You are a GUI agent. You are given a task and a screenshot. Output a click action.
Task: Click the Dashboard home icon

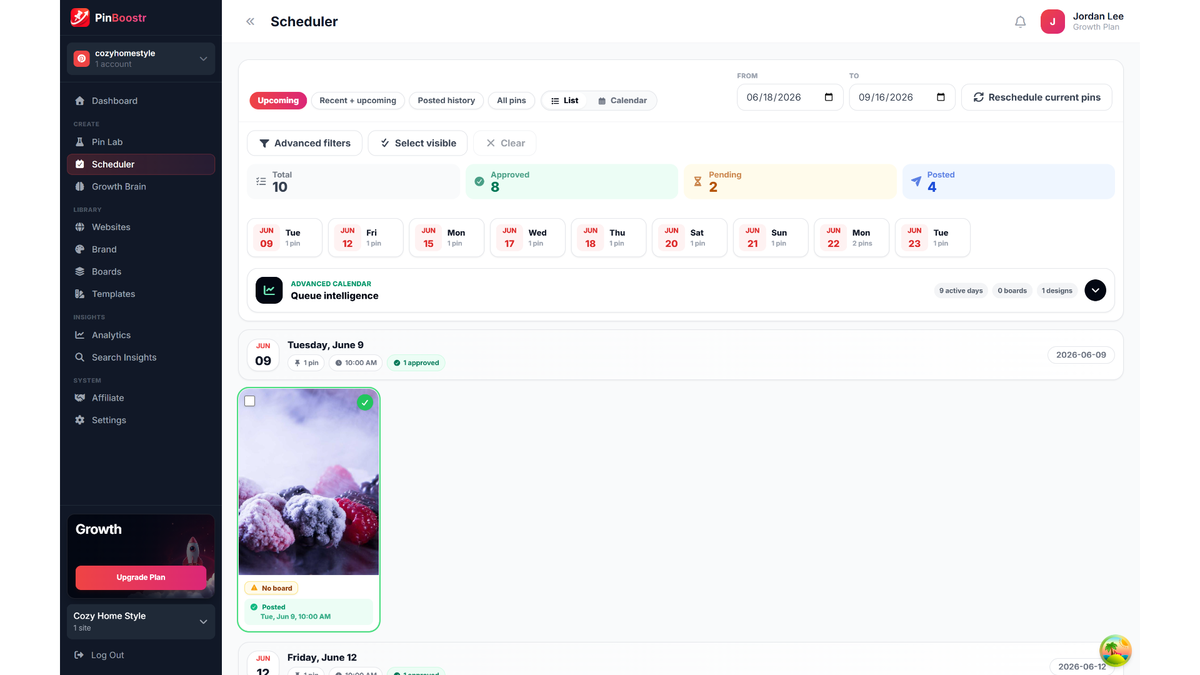pos(80,101)
